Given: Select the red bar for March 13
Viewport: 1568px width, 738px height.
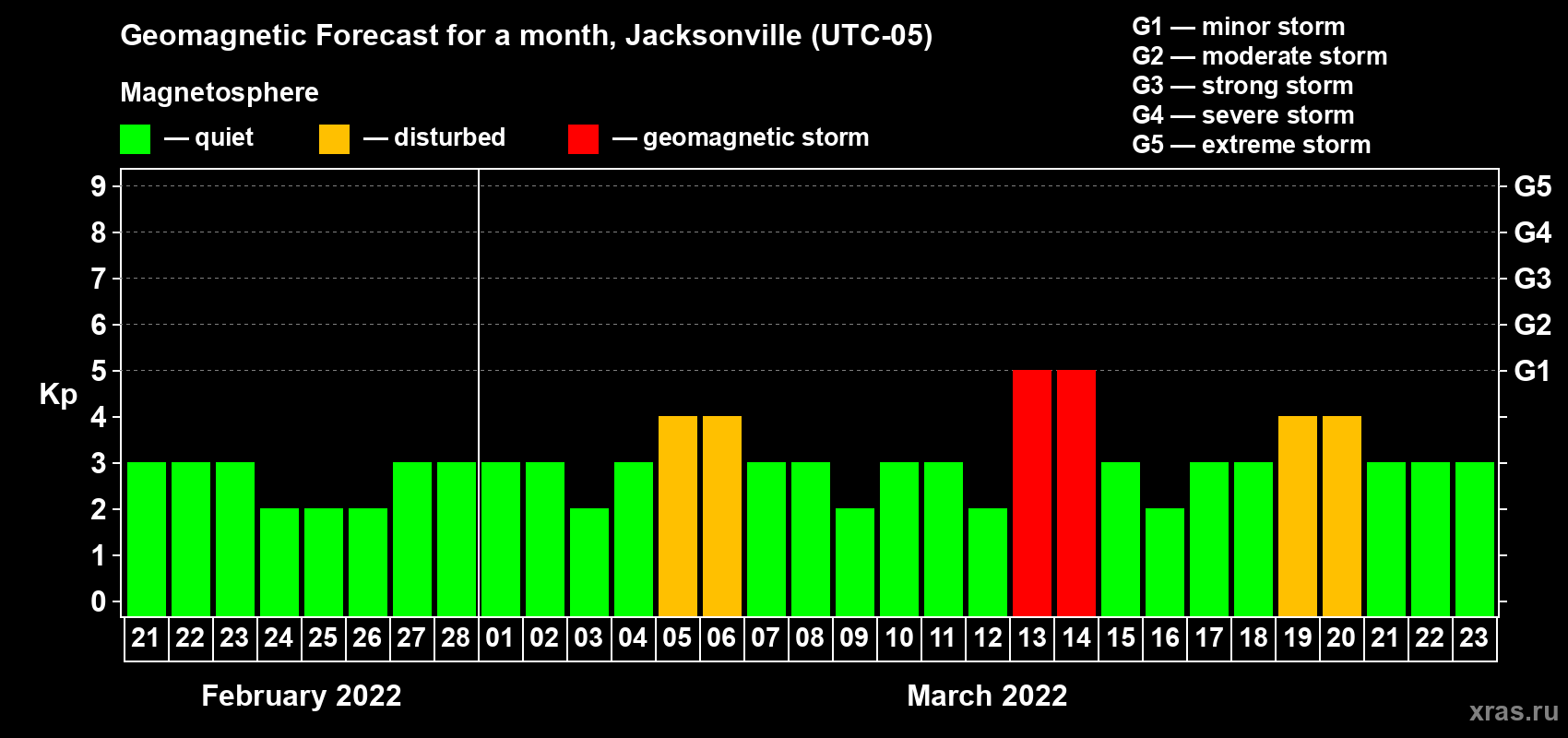Looking at the screenshot, I should coord(1032,493).
